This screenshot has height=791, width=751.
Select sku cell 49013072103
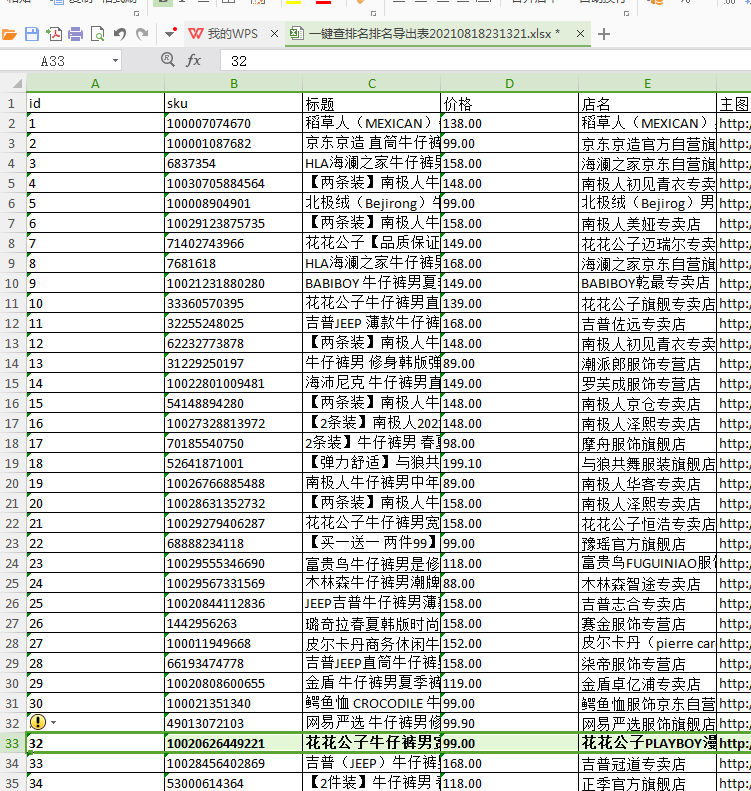click(234, 723)
